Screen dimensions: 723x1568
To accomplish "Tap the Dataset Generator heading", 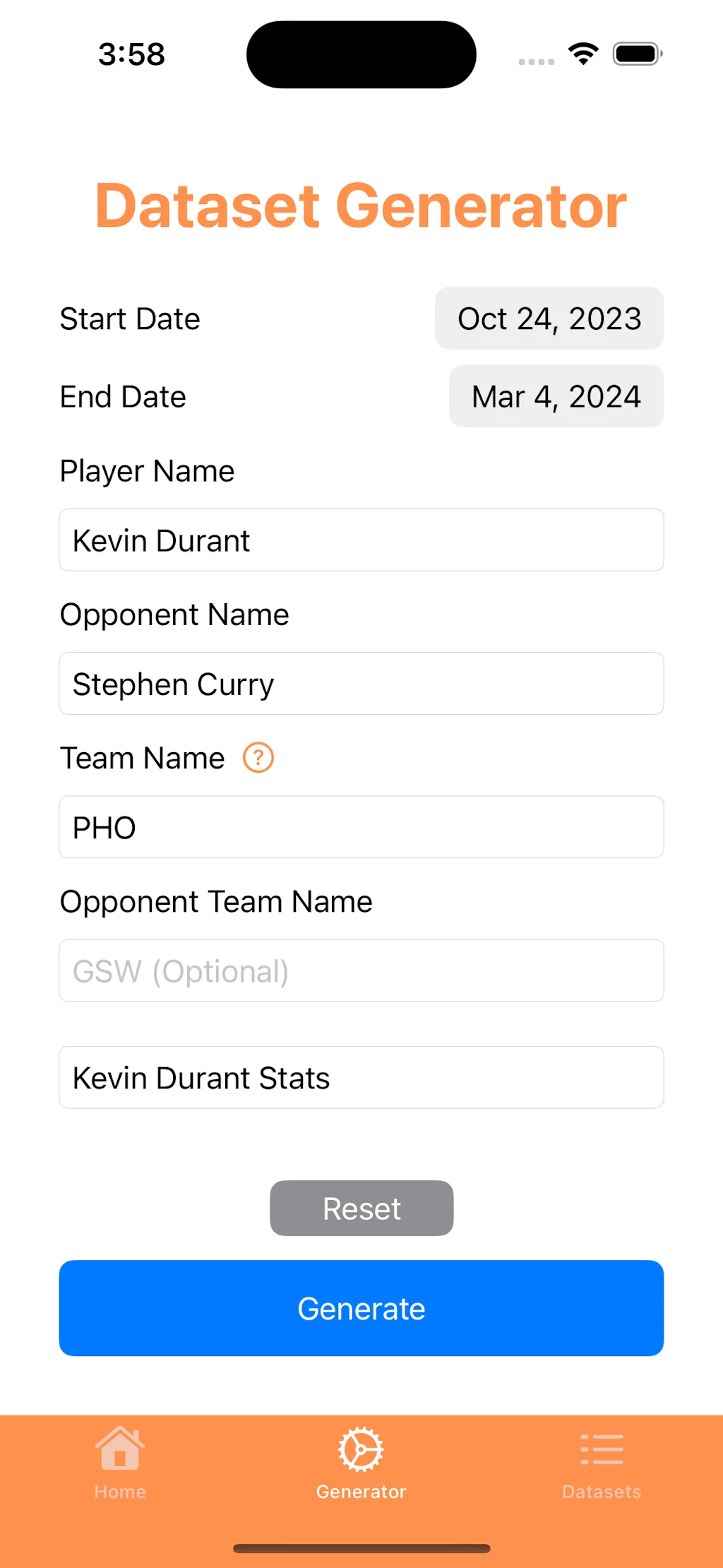I will tap(361, 206).
